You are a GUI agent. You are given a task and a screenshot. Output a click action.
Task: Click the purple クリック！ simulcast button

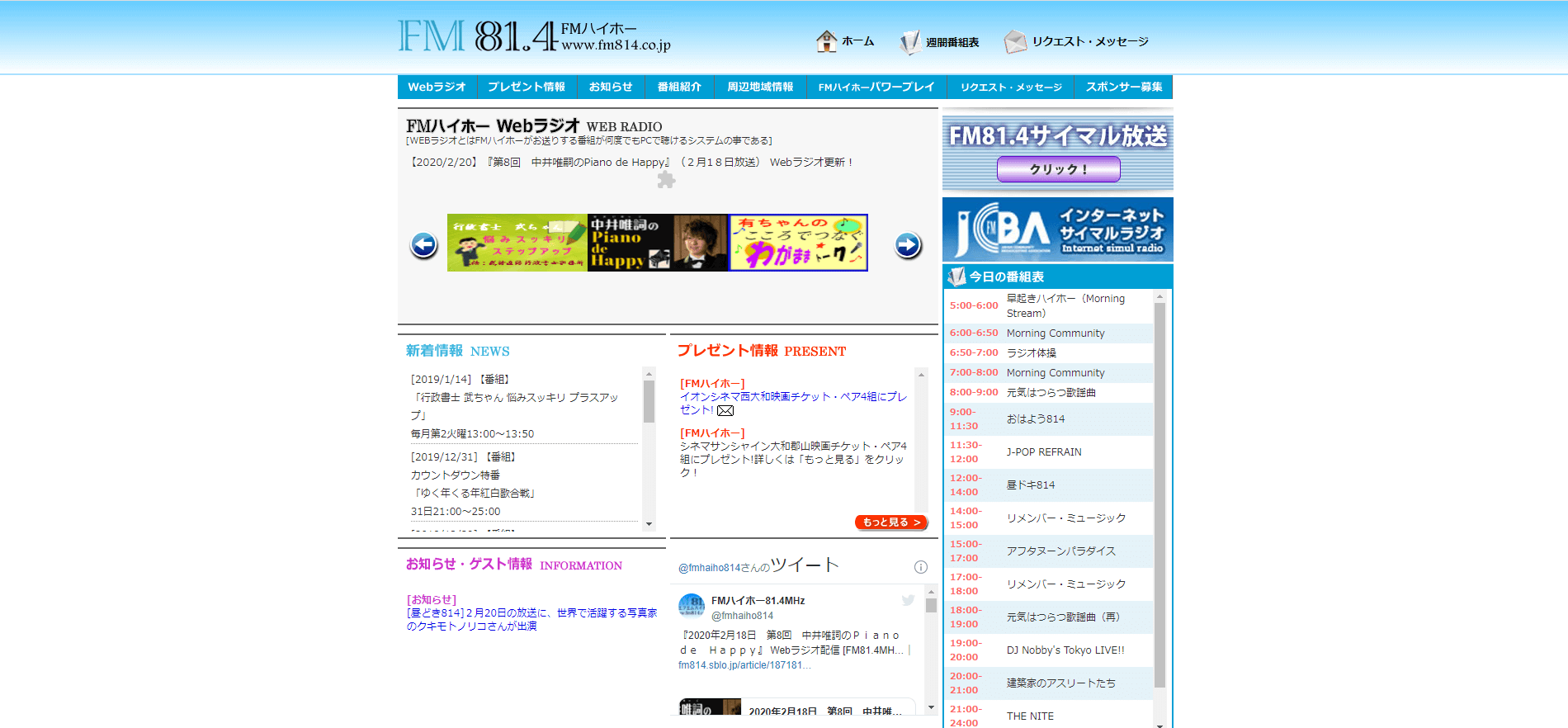[1059, 169]
